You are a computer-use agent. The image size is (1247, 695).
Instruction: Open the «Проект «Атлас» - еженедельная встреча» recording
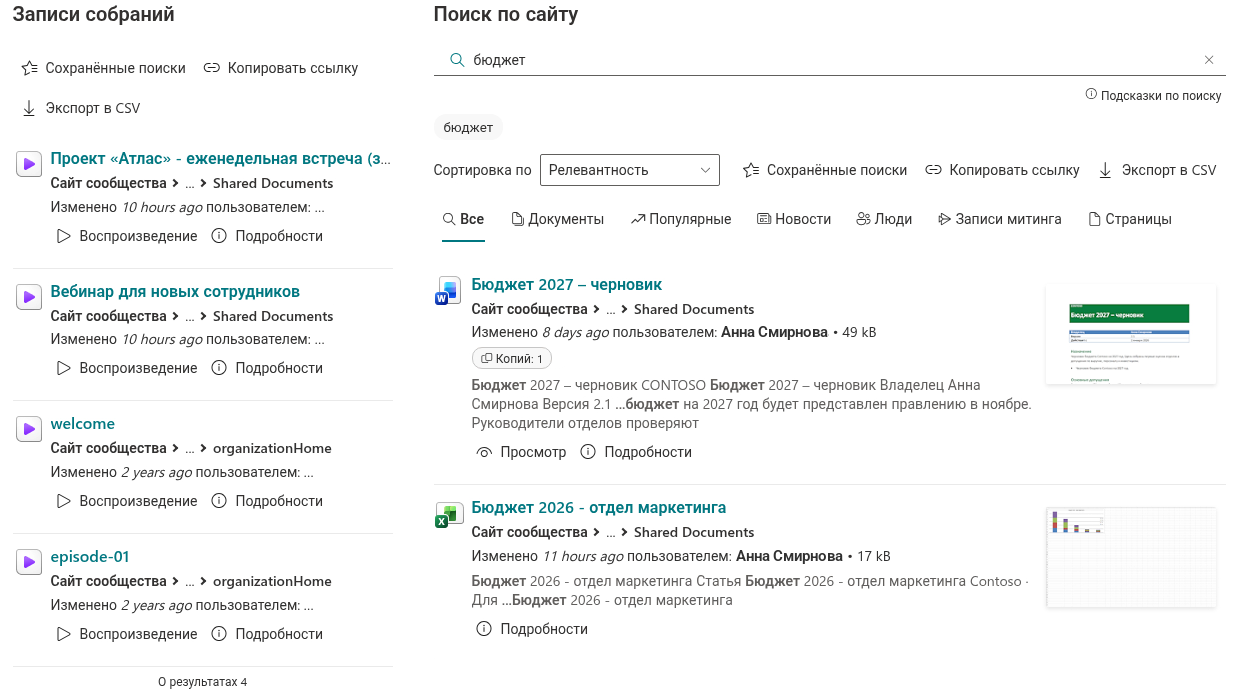221,159
